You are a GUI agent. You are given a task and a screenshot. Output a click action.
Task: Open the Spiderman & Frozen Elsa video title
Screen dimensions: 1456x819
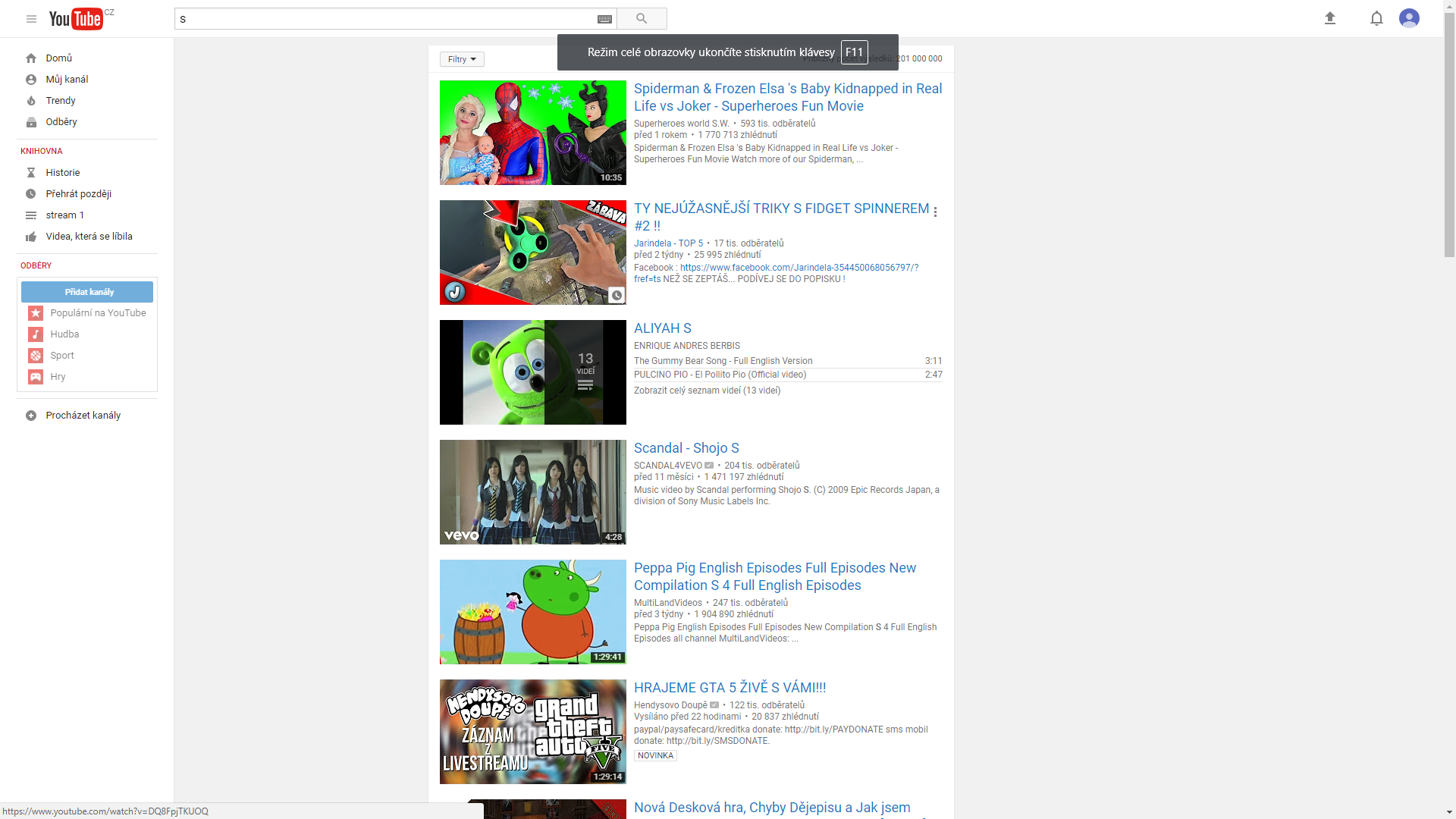pyautogui.click(x=788, y=97)
